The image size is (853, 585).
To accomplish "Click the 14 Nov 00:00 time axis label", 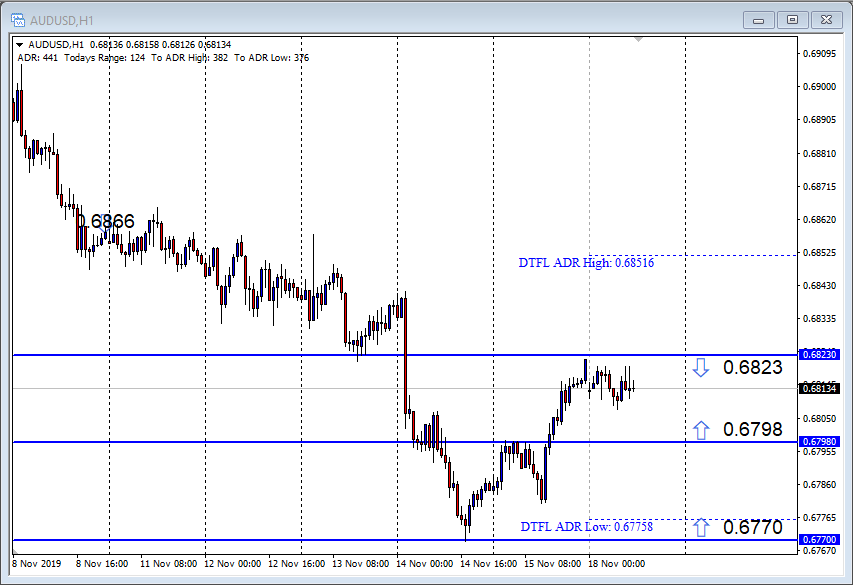I will click(424, 564).
